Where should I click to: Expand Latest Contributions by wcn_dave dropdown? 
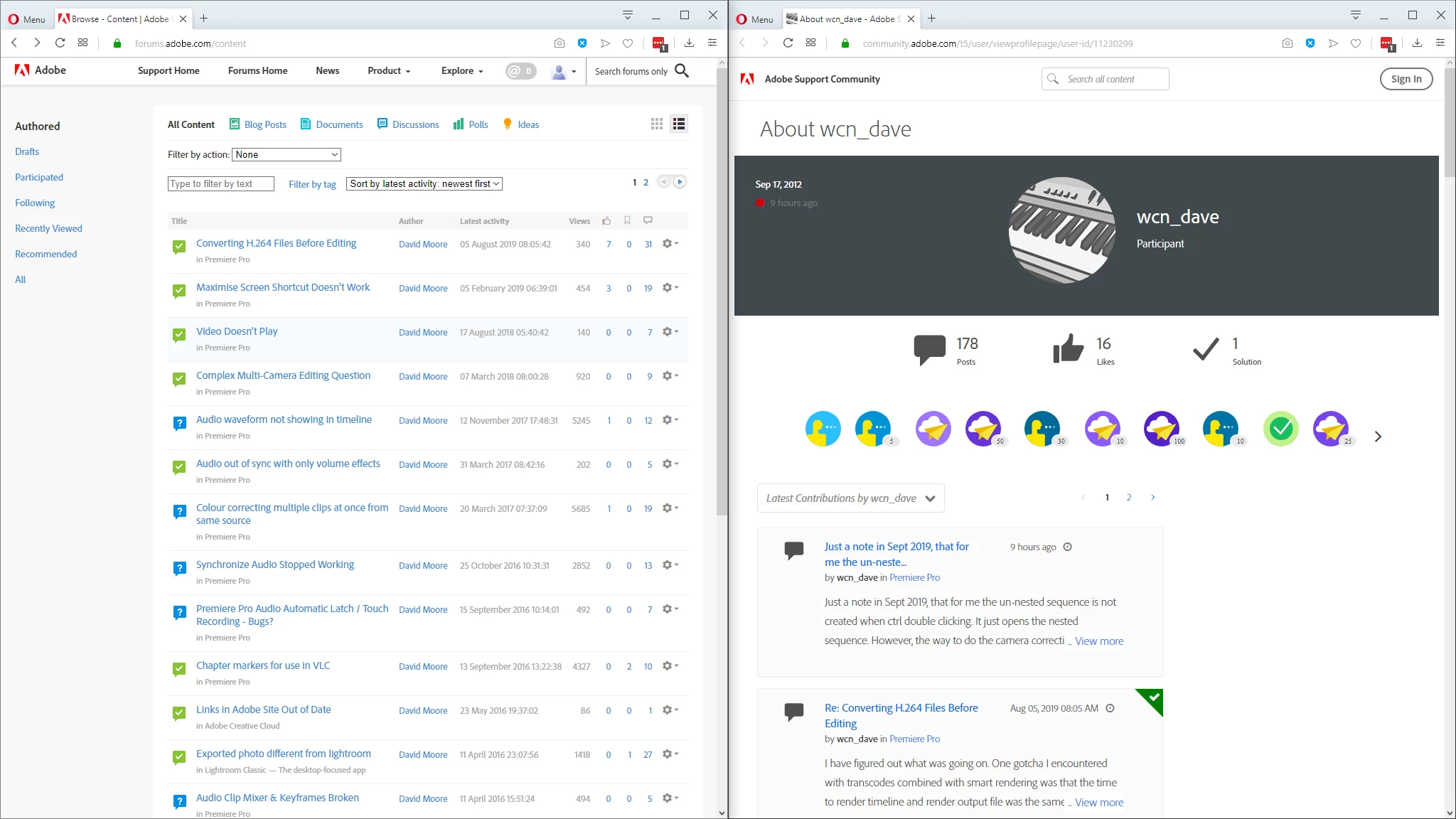coord(850,498)
